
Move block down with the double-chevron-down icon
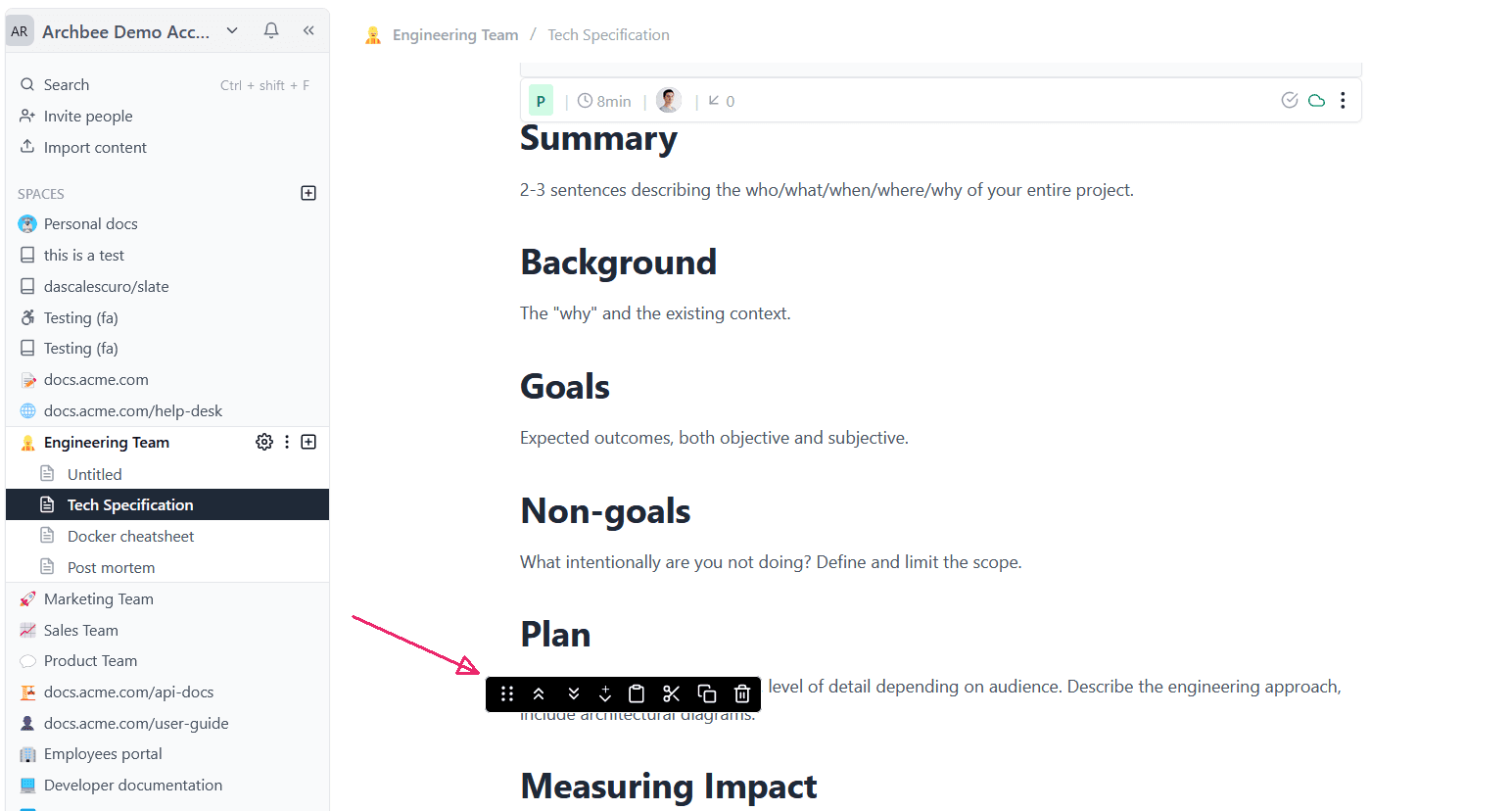[x=574, y=694]
